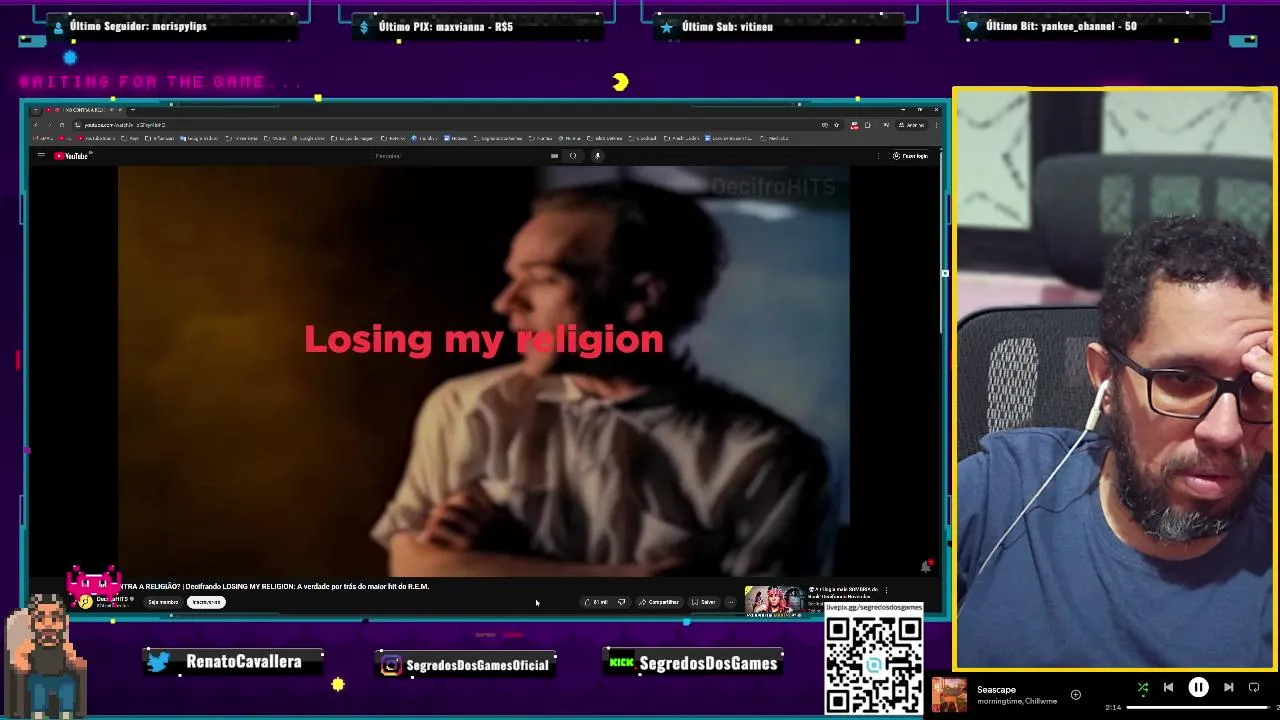Toggle Spotify repeat button

click(1254, 688)
